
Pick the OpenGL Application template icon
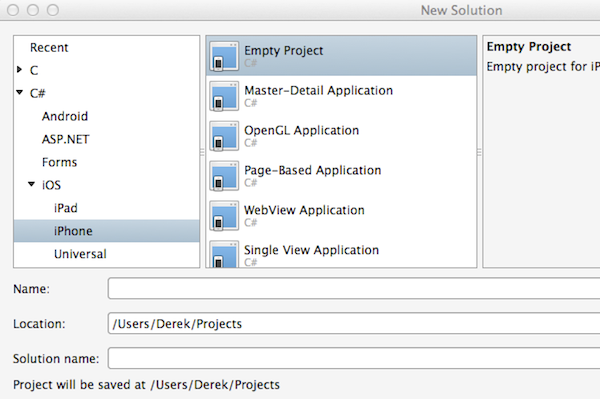pyautogui.click(x=224, y=136)
